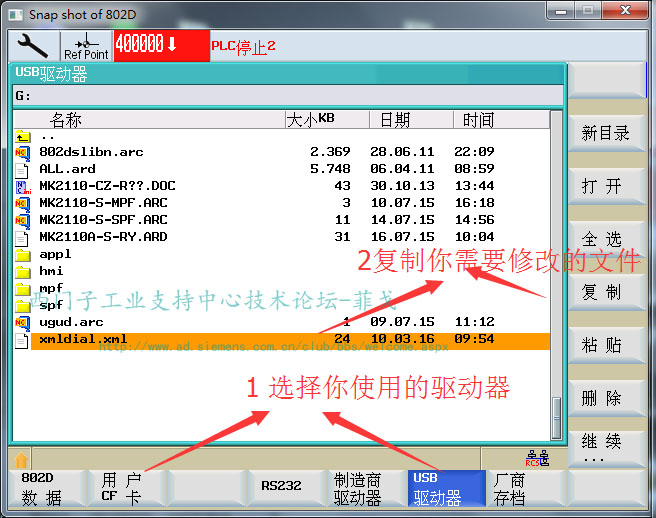Click the 全选 select all button
Viewport: 656px width, 518px height.
606,240
